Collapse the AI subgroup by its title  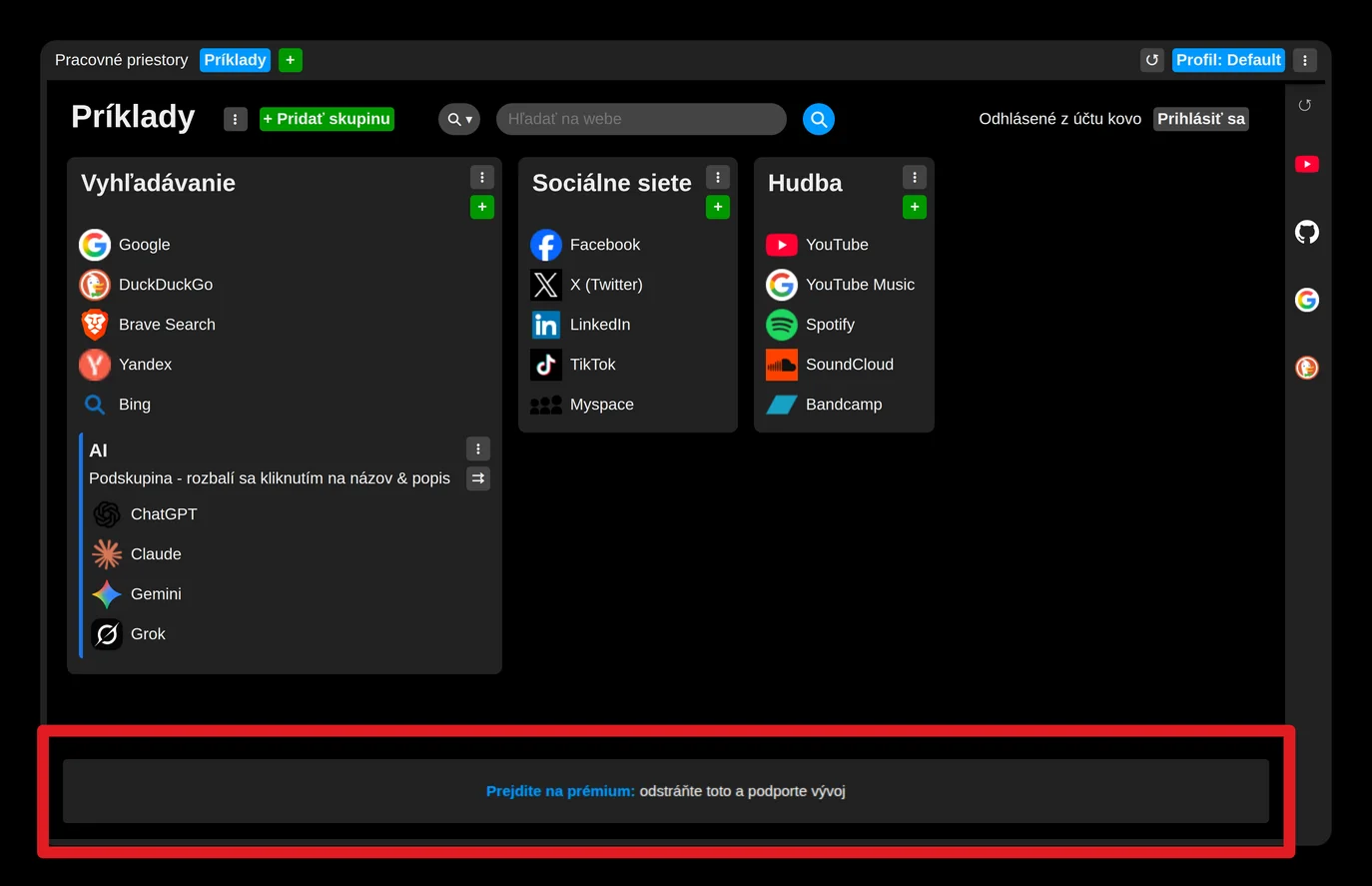[98, 450]
